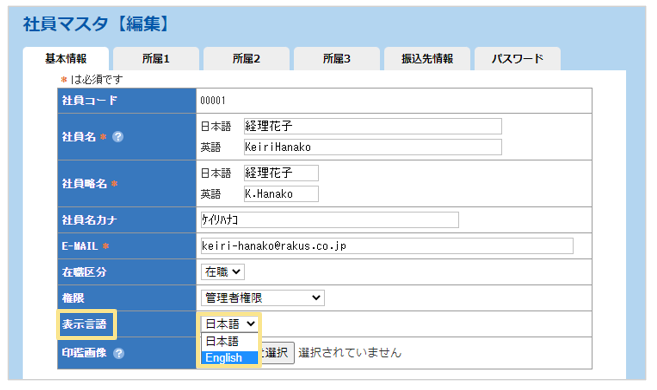Click the 社員マスタ【編集】 page title
The image size is (657, 390).
click(x=96, y=24)
